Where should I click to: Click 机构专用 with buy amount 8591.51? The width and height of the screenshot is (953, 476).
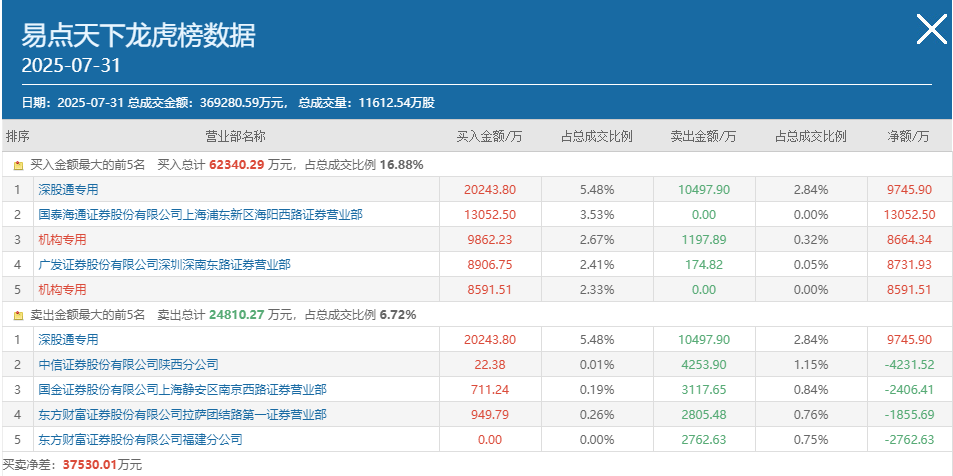pyautogui.click(x=62, y=289)
